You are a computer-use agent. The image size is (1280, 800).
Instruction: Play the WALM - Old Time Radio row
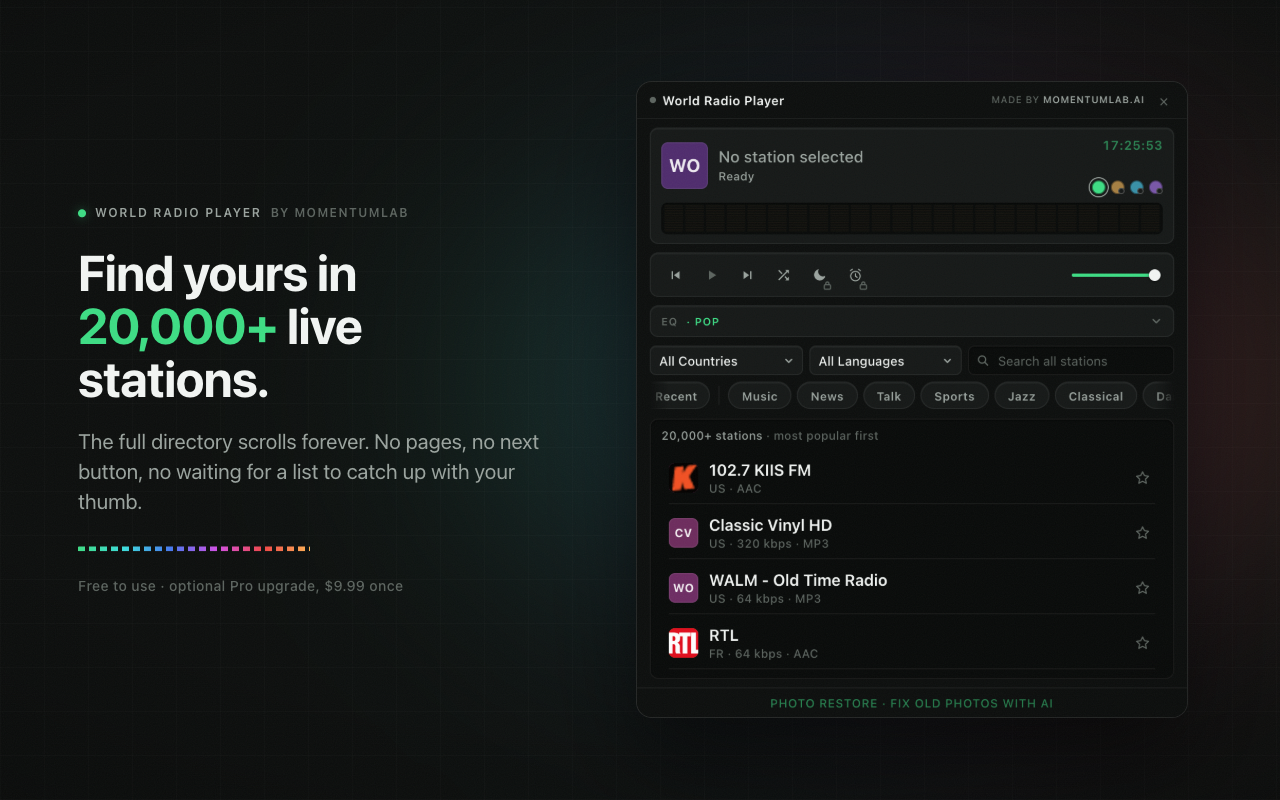pos(911,588)
